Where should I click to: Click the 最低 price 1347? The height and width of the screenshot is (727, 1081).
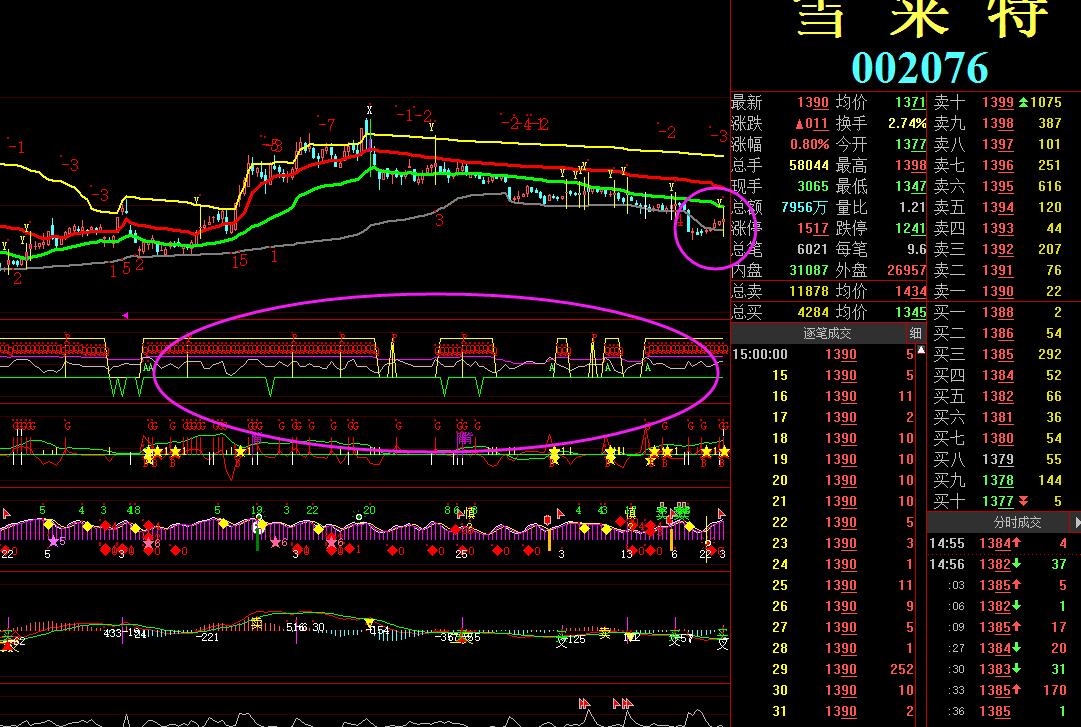click(910, 186)
